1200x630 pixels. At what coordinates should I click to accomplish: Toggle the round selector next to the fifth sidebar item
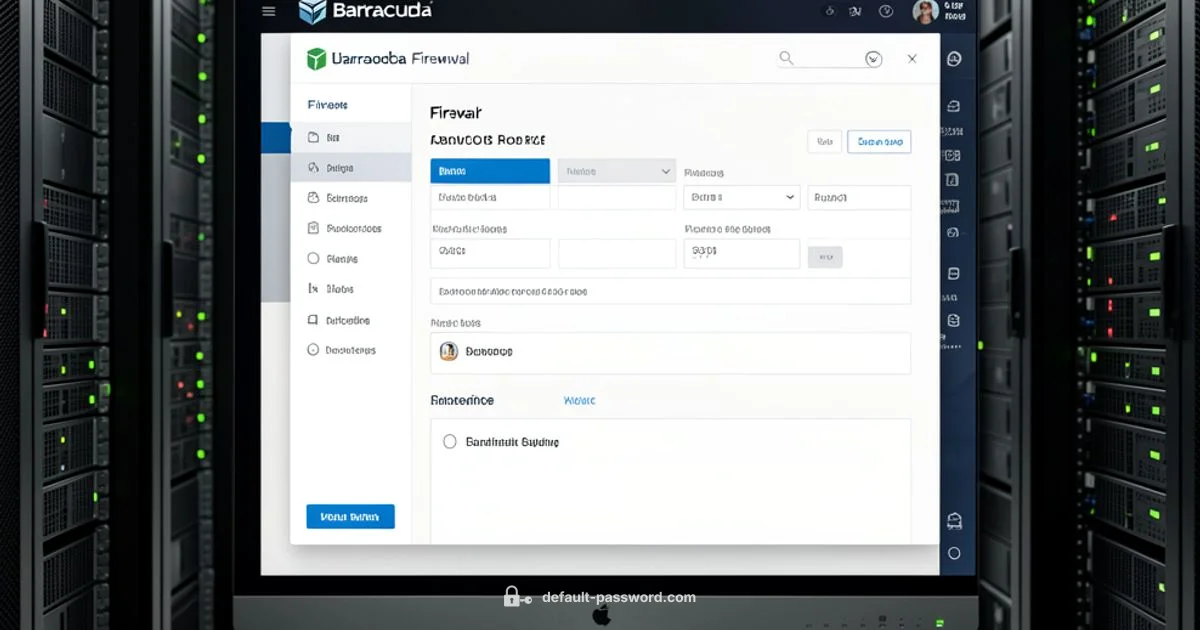point(312,258)
